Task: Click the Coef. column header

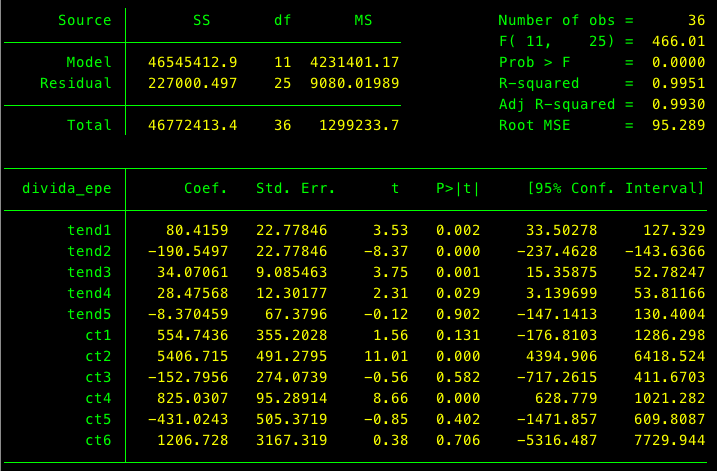Action: click(x=207, y=187)
